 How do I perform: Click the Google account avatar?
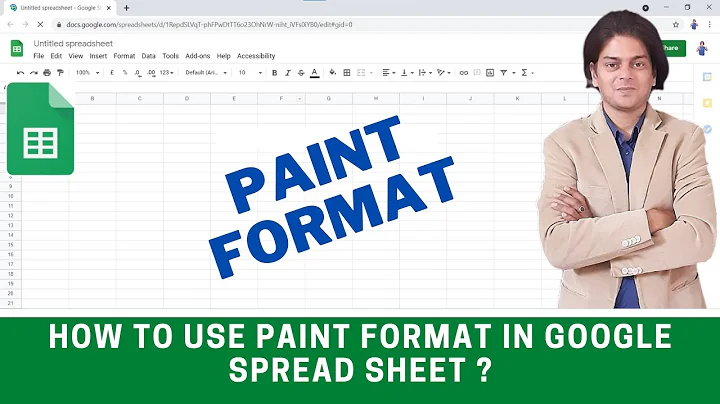coord(702,48)
